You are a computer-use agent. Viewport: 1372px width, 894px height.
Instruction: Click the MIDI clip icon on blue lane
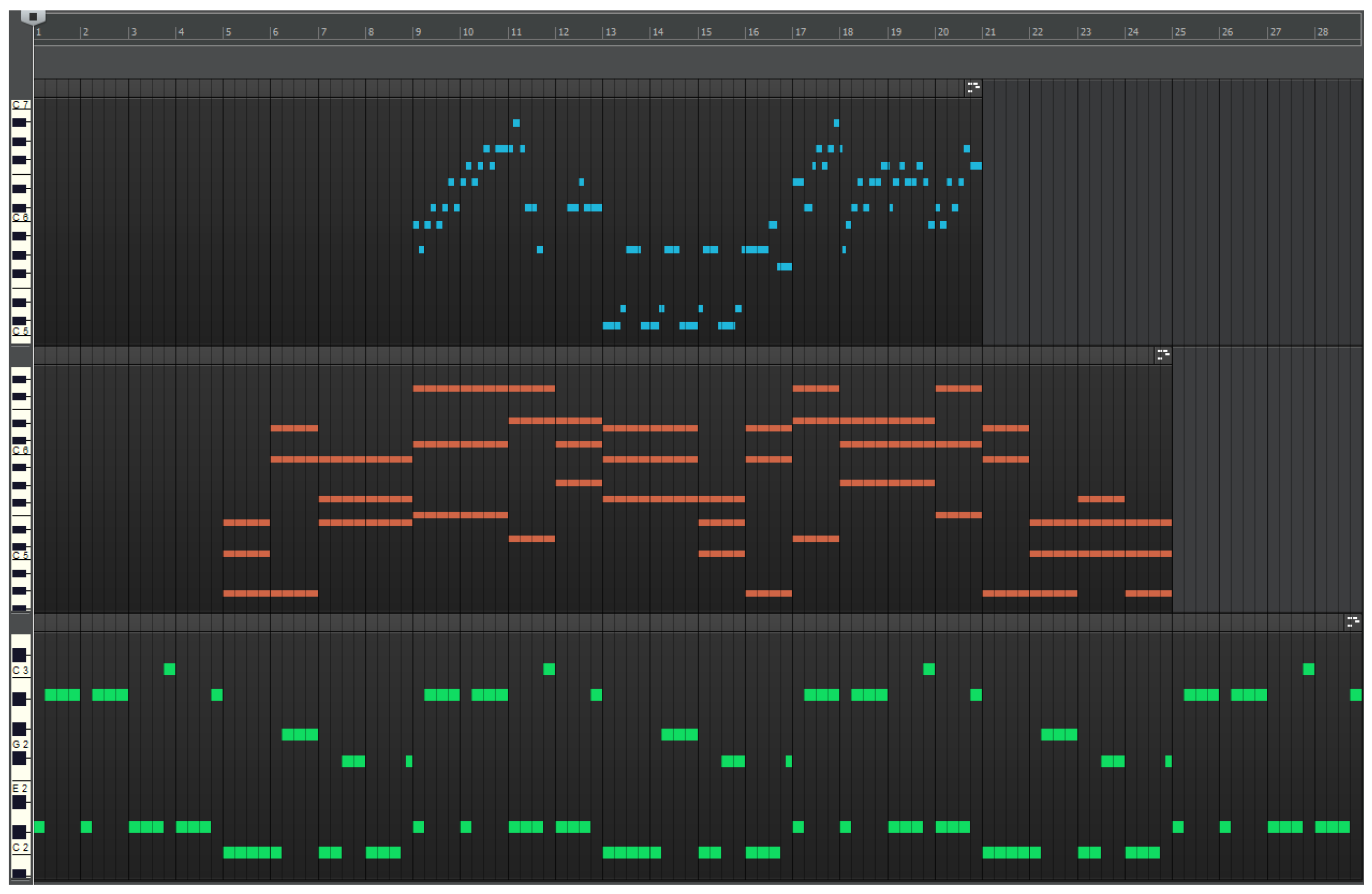point(973,88)
